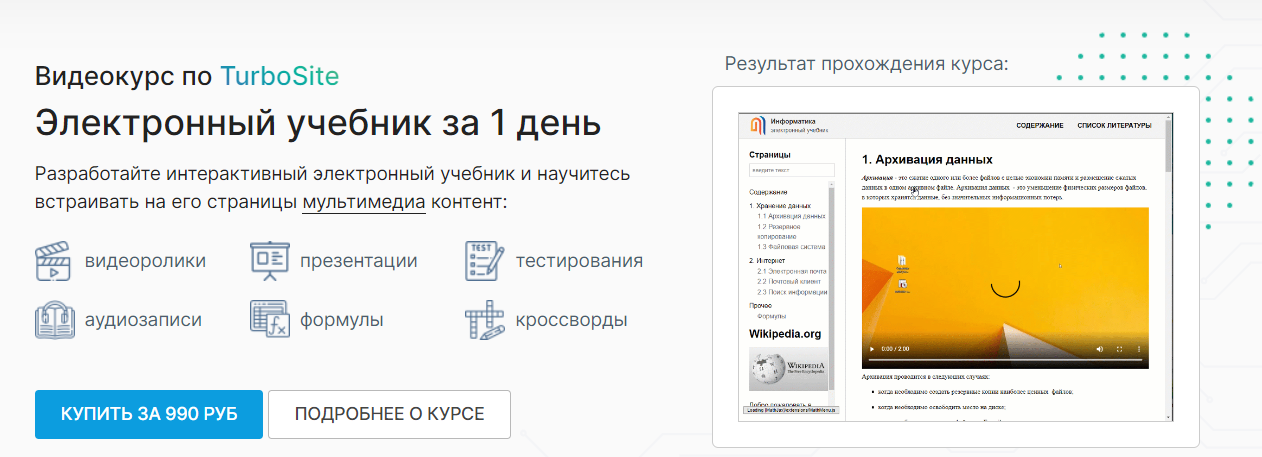The image size is (1262, 457).
Task: Select 2.1 Электронная почта in the page tree
Action: 792,271
